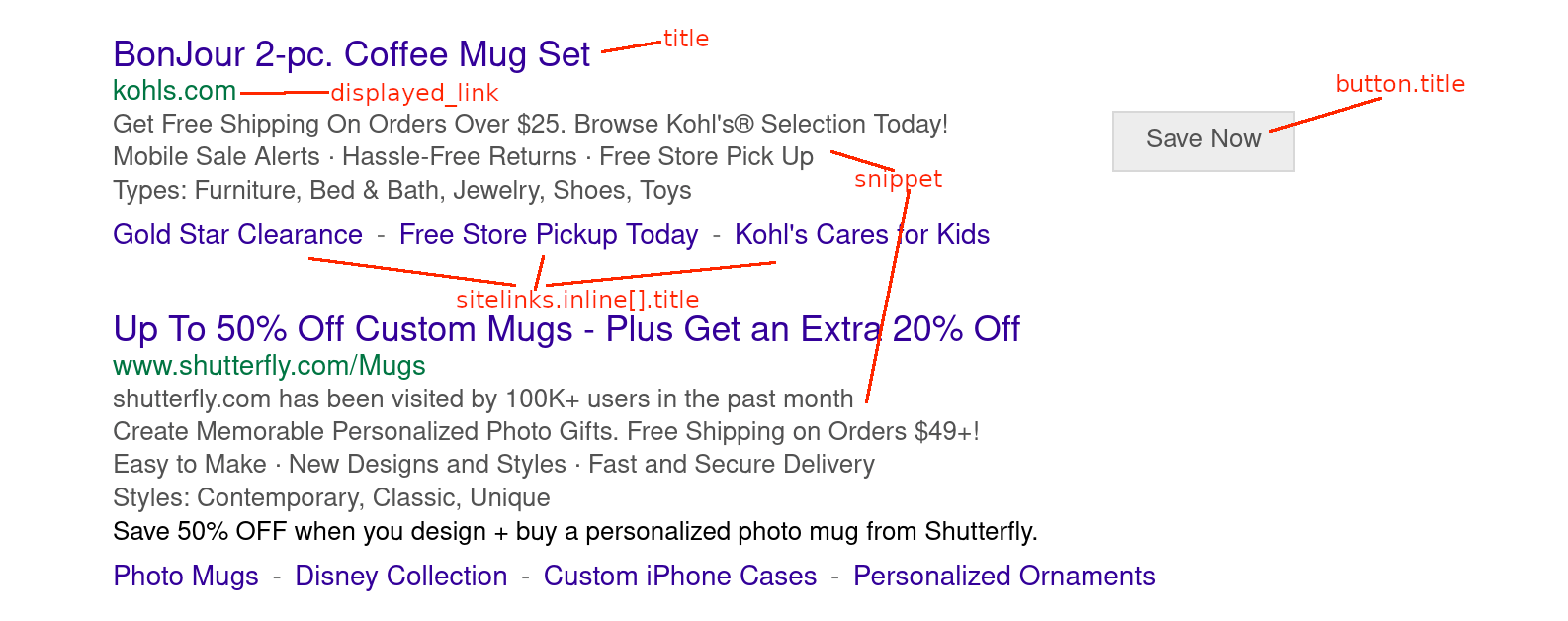Click the Shutterfly 100K+ visitors snippet line

pyautogui.click(x=482, y=399)
